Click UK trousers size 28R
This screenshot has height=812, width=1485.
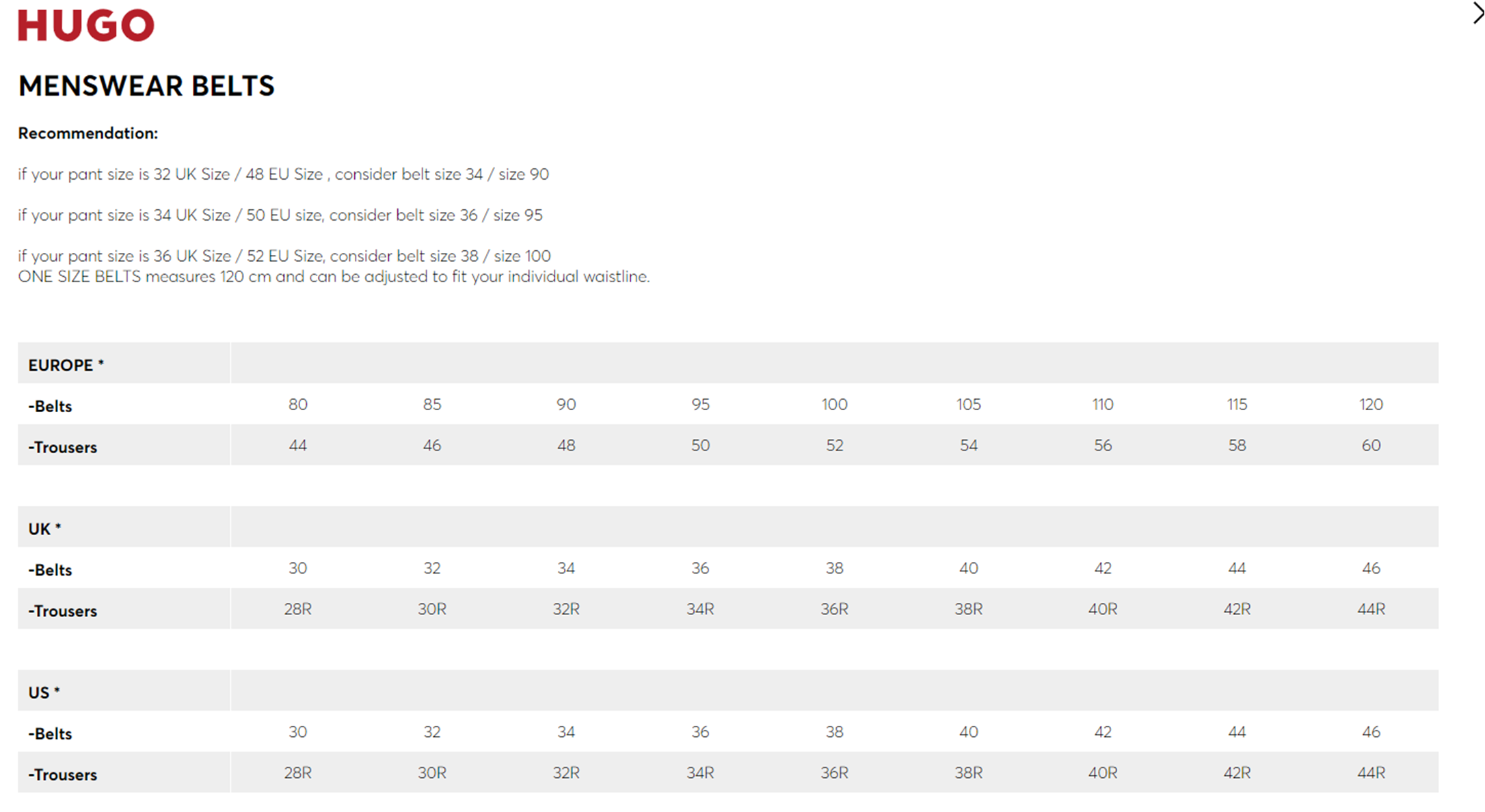[298, 609]
